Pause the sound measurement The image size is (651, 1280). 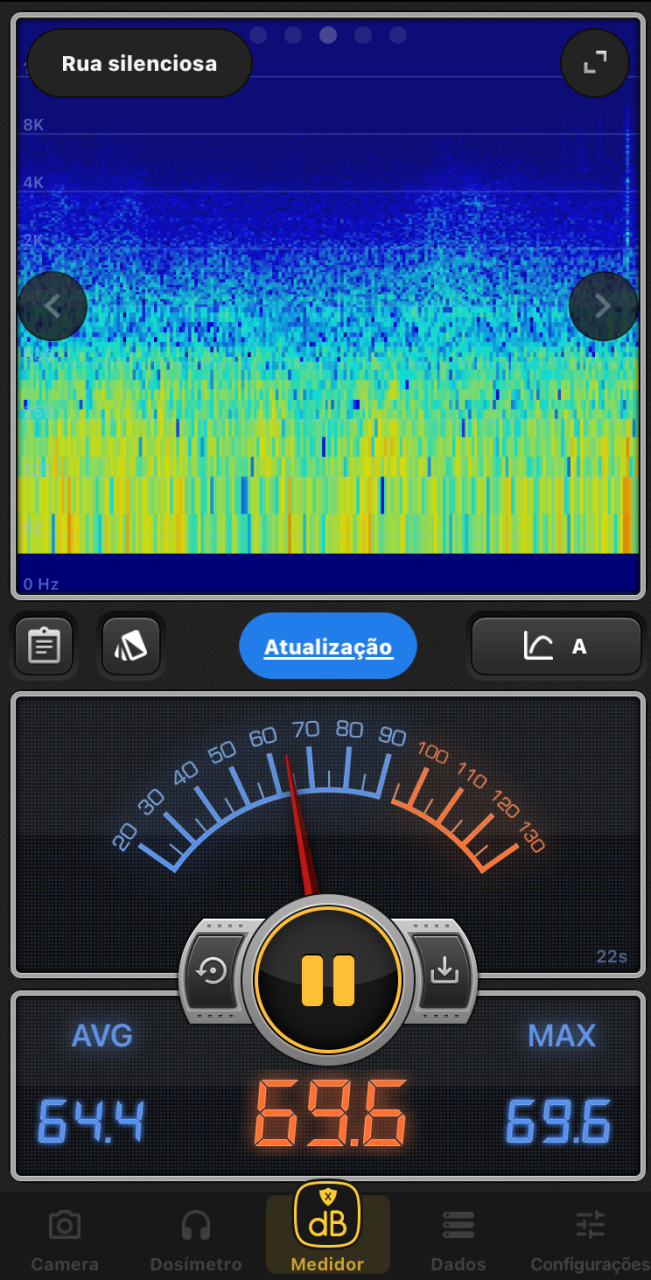[328, 979]
